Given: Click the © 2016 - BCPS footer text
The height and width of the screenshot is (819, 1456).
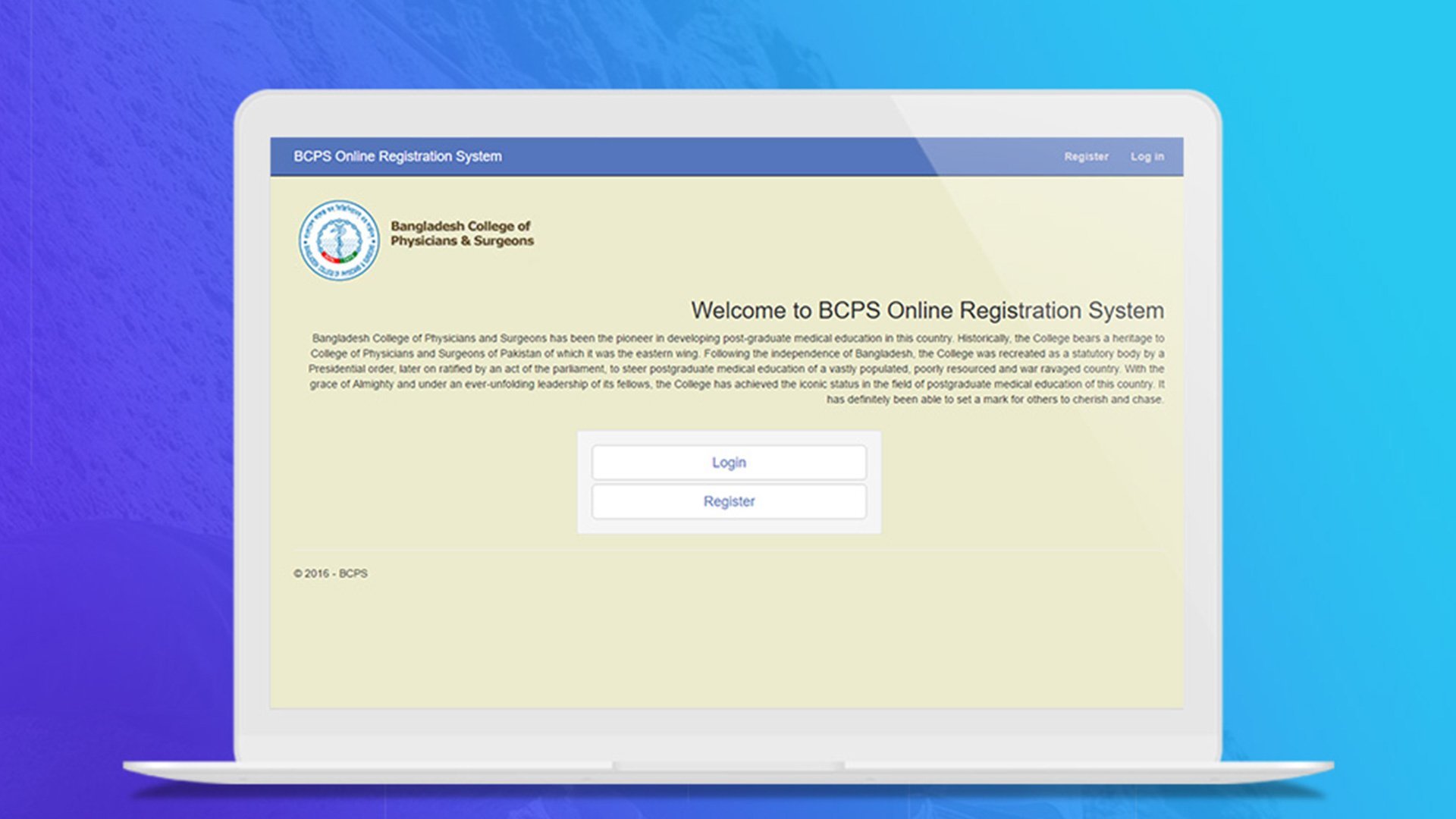Looking at the screenshot, I should point(331,573).
